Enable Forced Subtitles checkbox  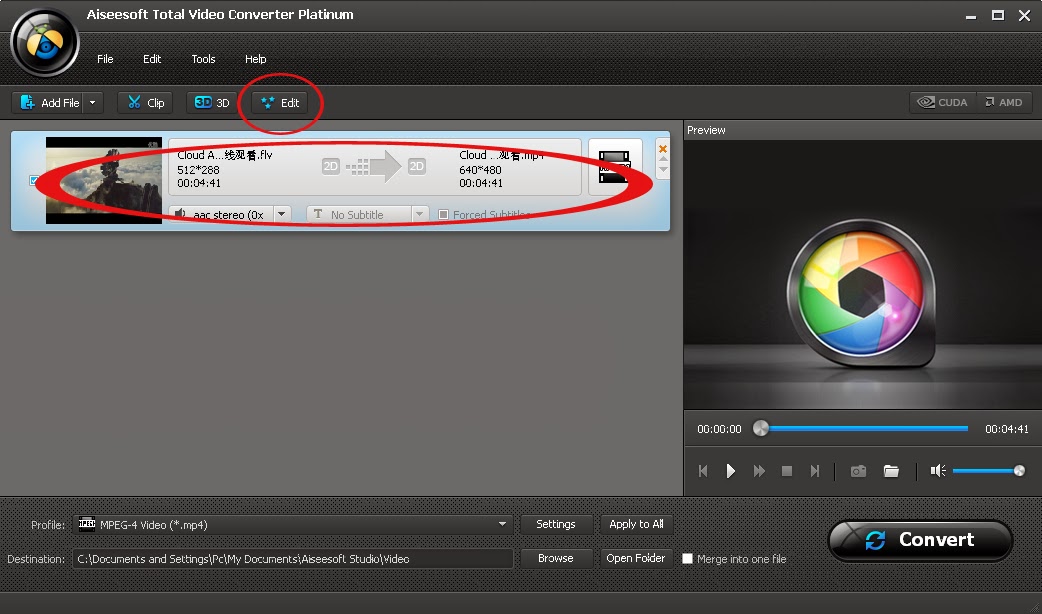443,214
